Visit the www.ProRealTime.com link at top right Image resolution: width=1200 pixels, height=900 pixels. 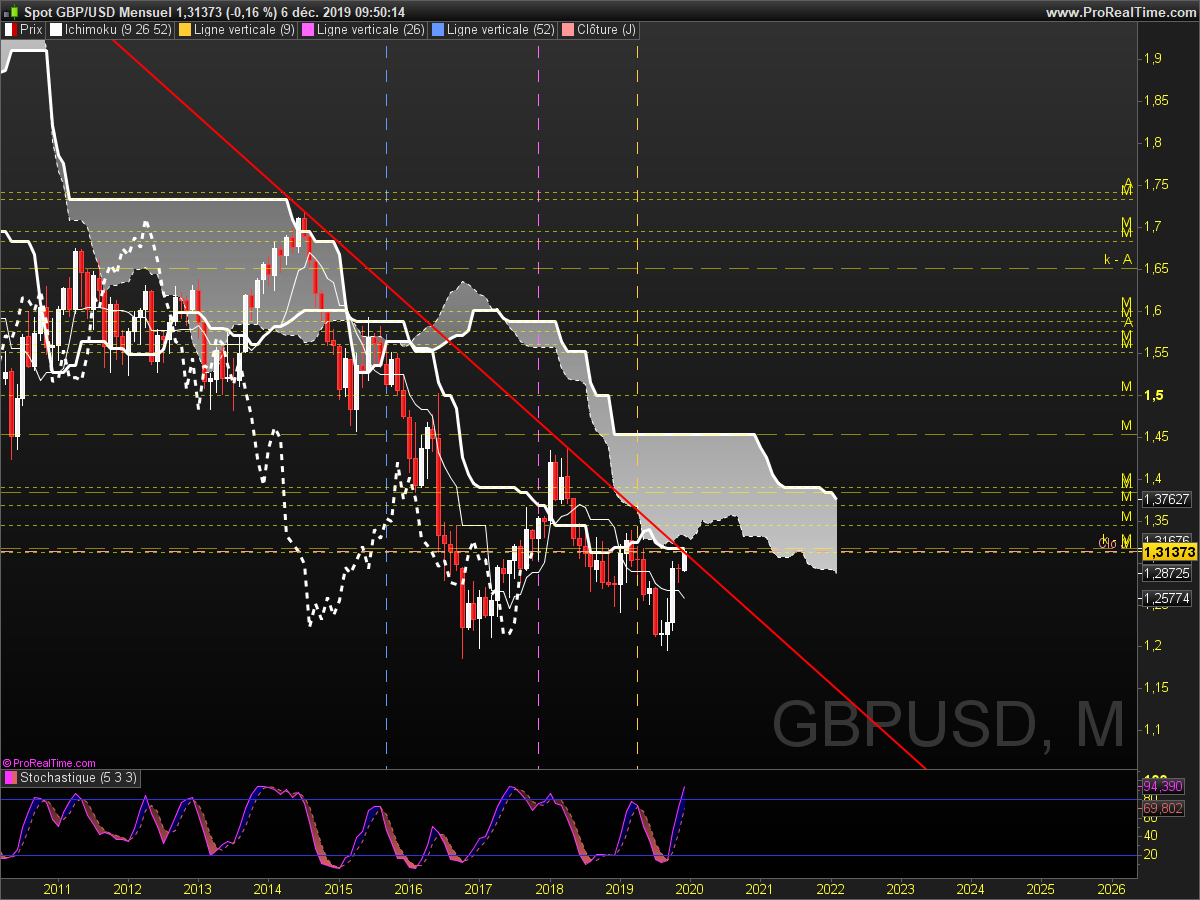click(x=1119, y=12)
